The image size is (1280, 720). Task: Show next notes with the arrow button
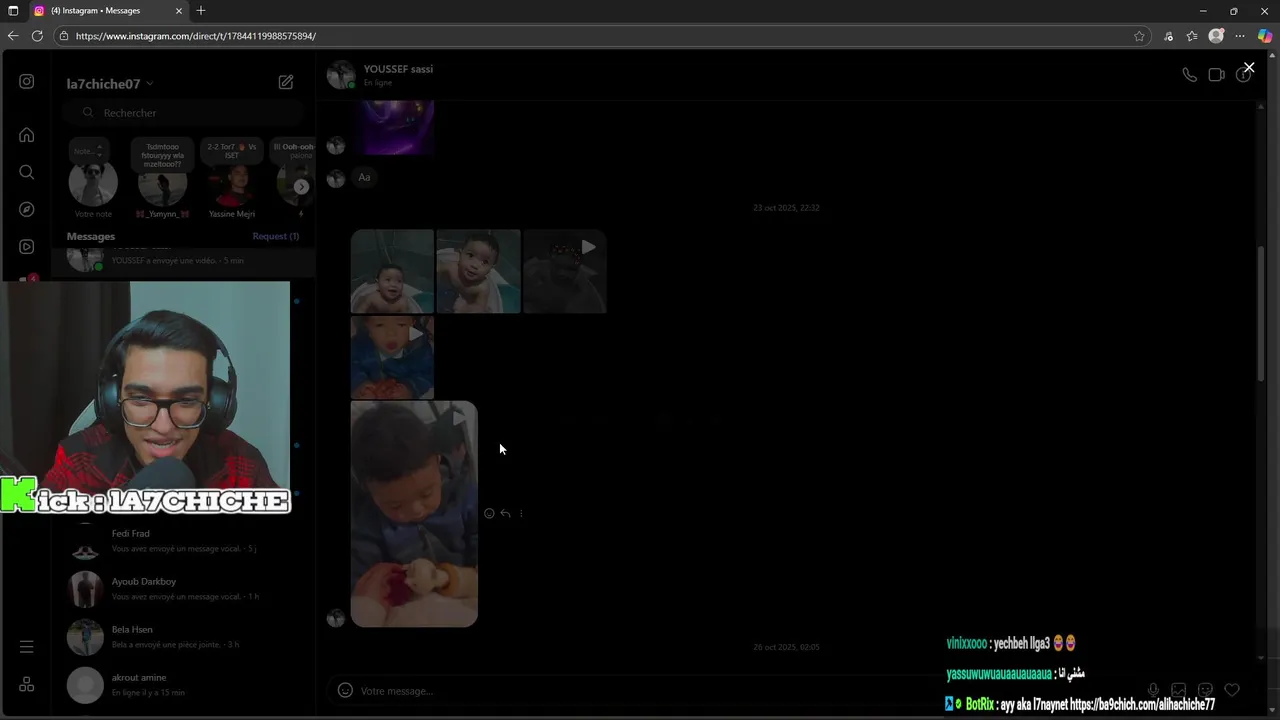301,186
